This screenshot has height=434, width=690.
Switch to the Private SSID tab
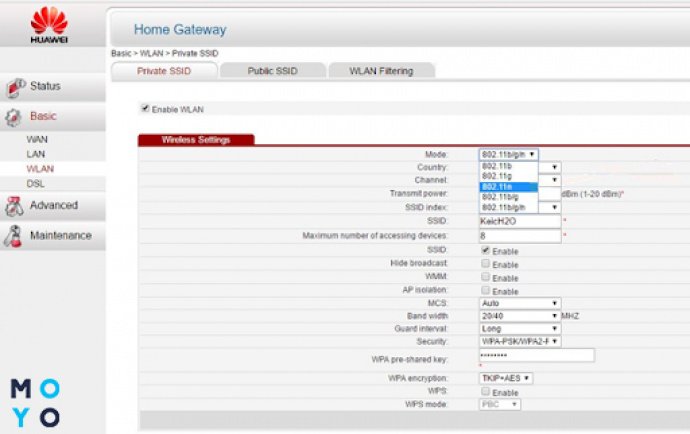click(x=164, y=71)
